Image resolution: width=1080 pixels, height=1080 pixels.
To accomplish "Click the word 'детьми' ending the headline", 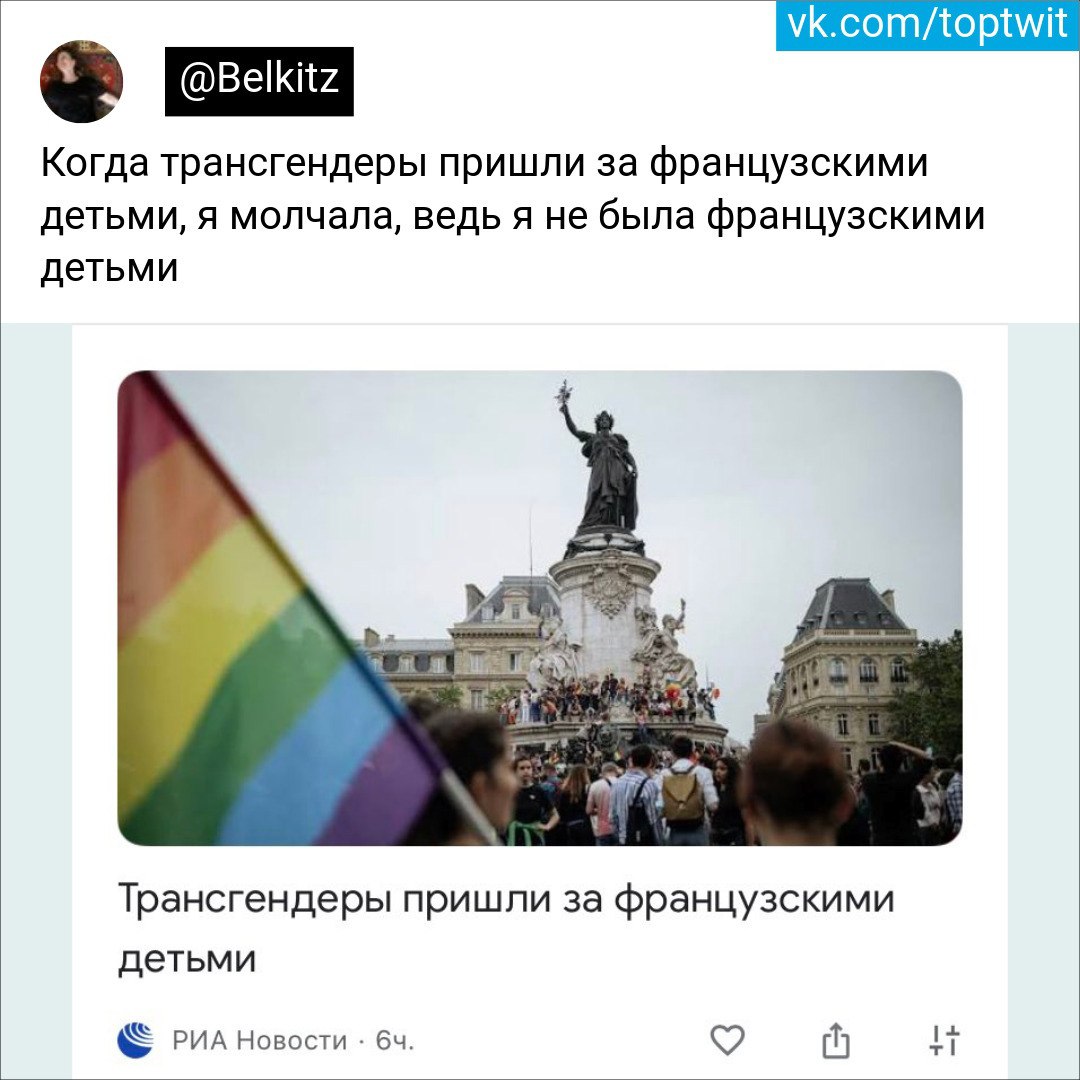I will click(187, 958).
